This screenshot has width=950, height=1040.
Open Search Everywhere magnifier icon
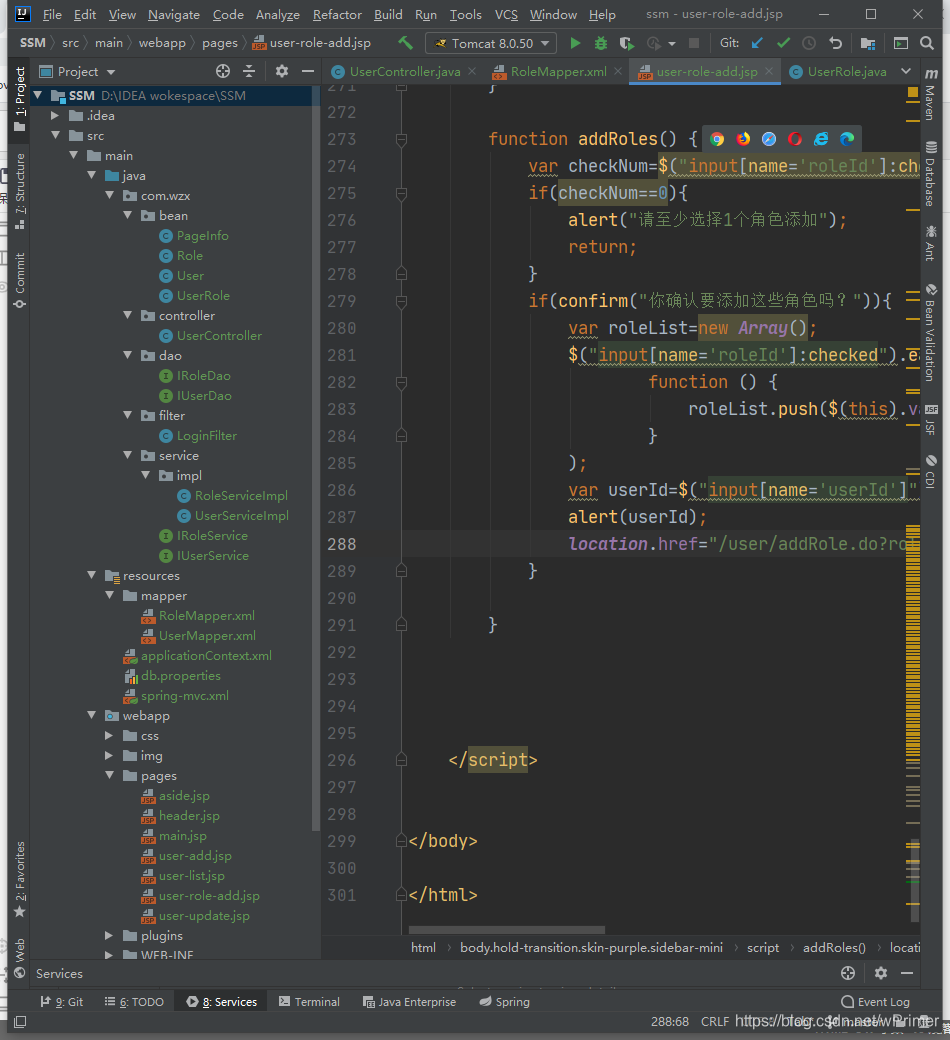pyautogui.click(x=927, y=43)
